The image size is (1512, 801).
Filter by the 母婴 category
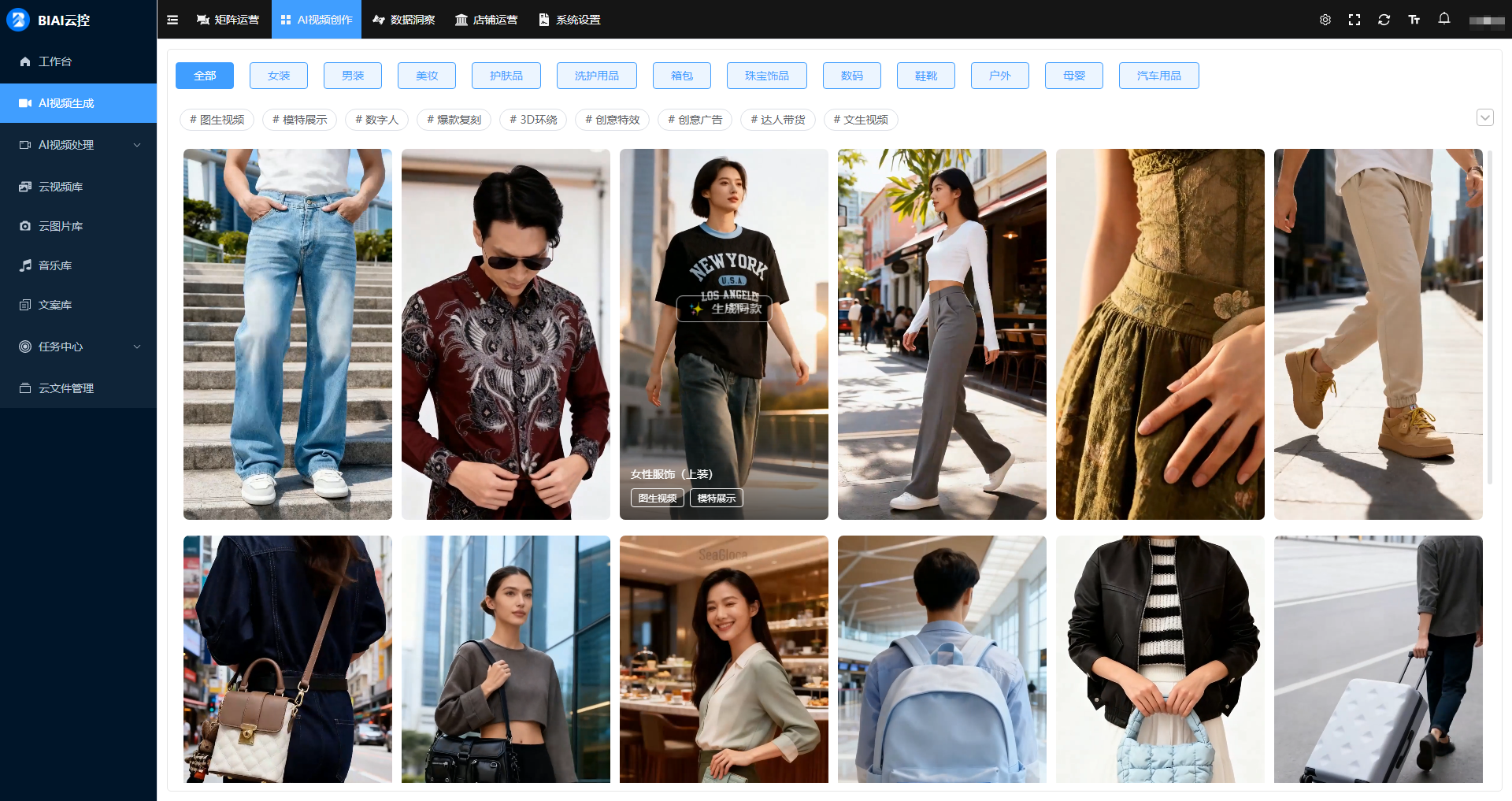click(x=1074, y=76)
